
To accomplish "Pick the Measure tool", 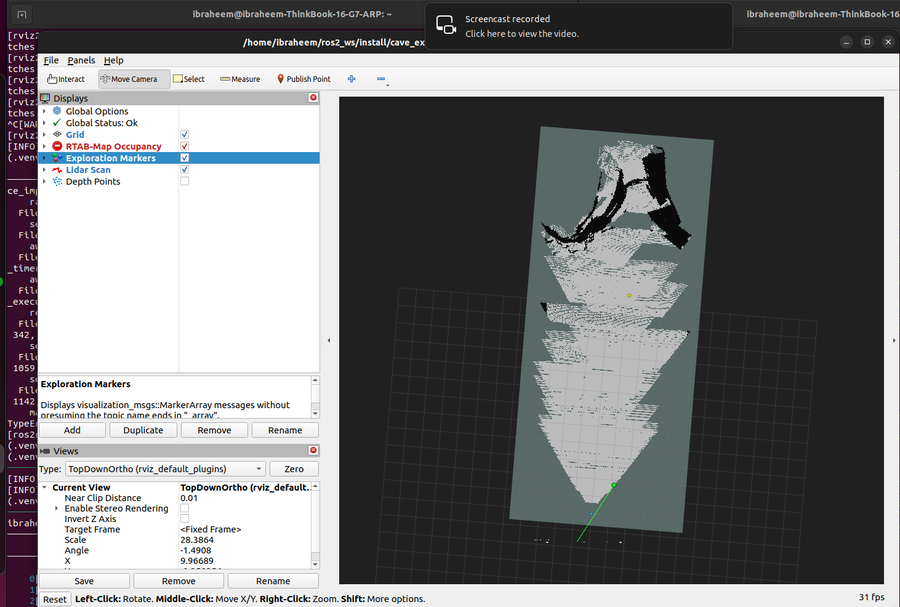I will [x=240, y=79].
